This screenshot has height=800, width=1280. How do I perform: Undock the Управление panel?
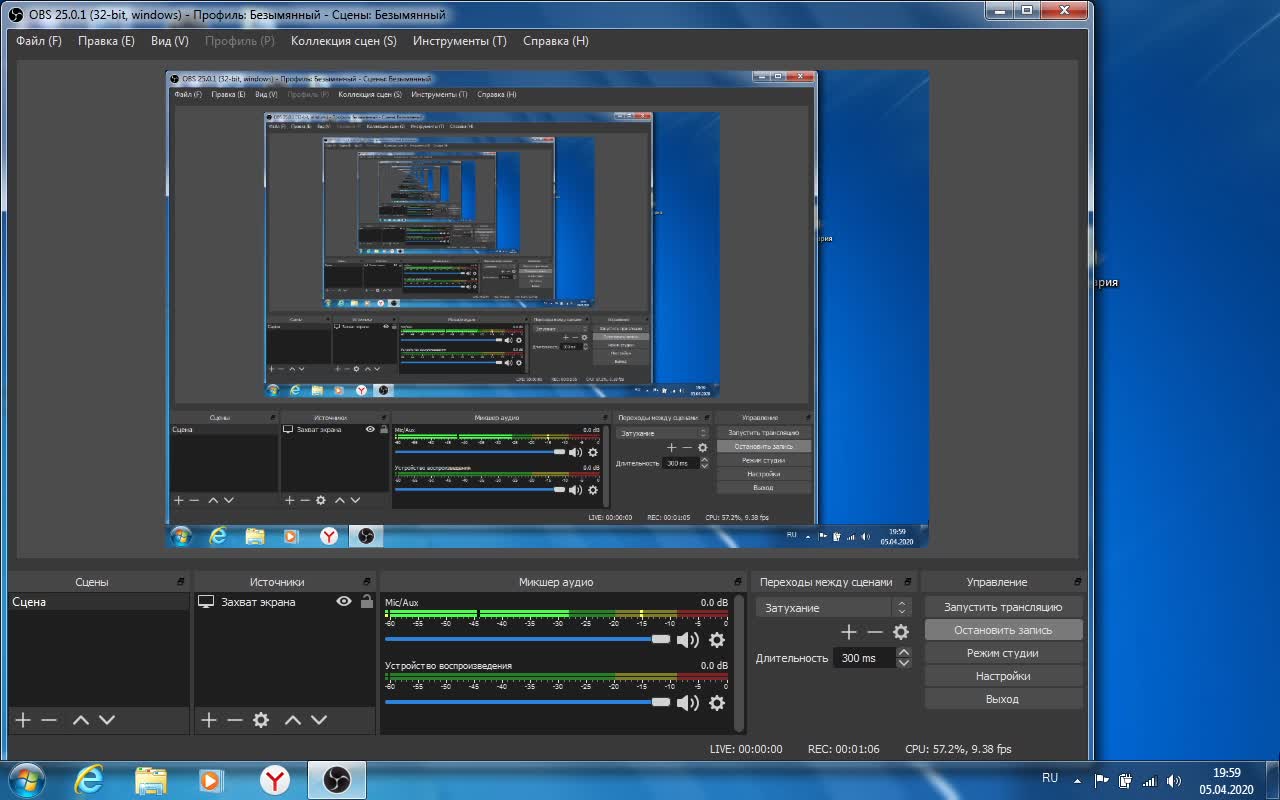[x=1077, y=582]
